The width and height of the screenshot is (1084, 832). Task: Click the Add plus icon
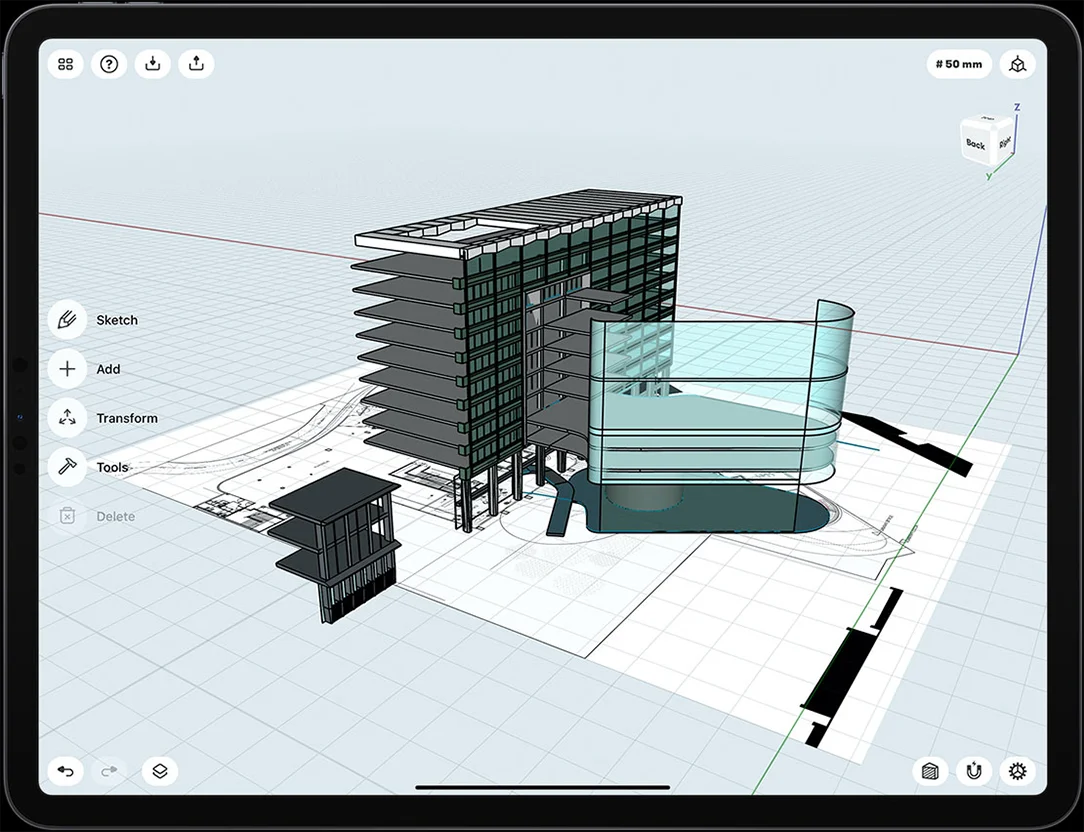67,369
